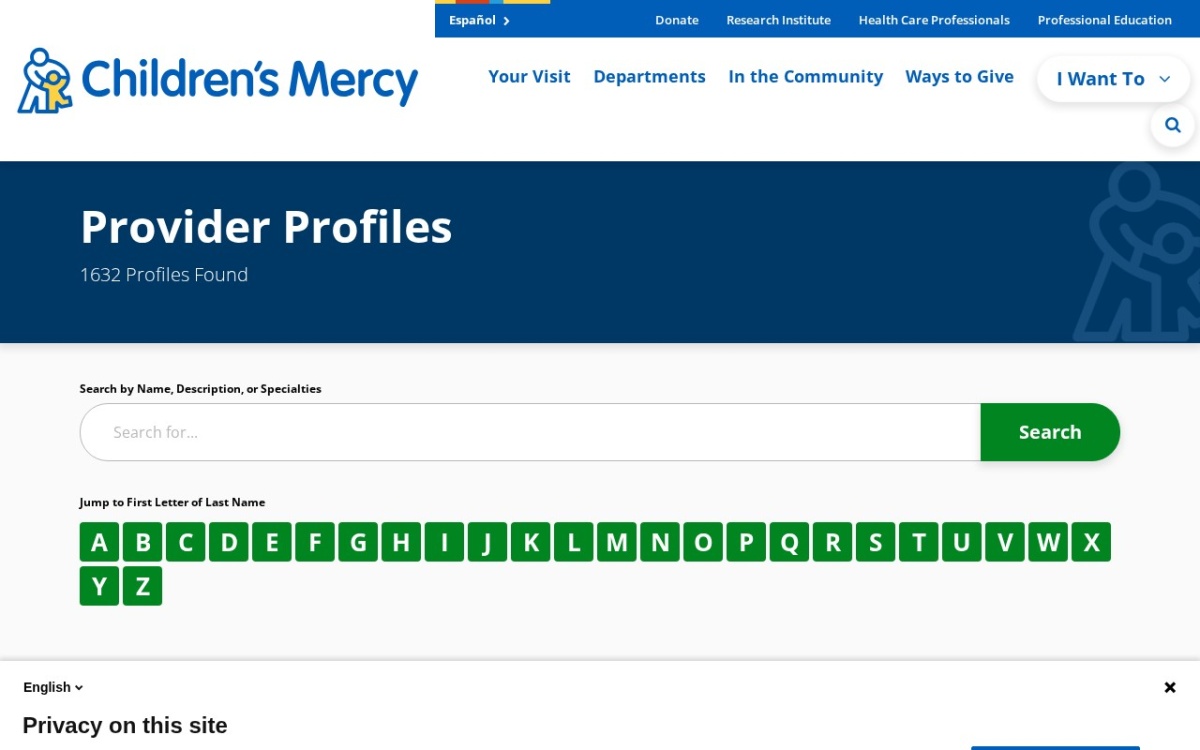The width and height of the screenshot is (1200, 750).
Task: Jump to last names starting with Q
Action: click(789, 542)
